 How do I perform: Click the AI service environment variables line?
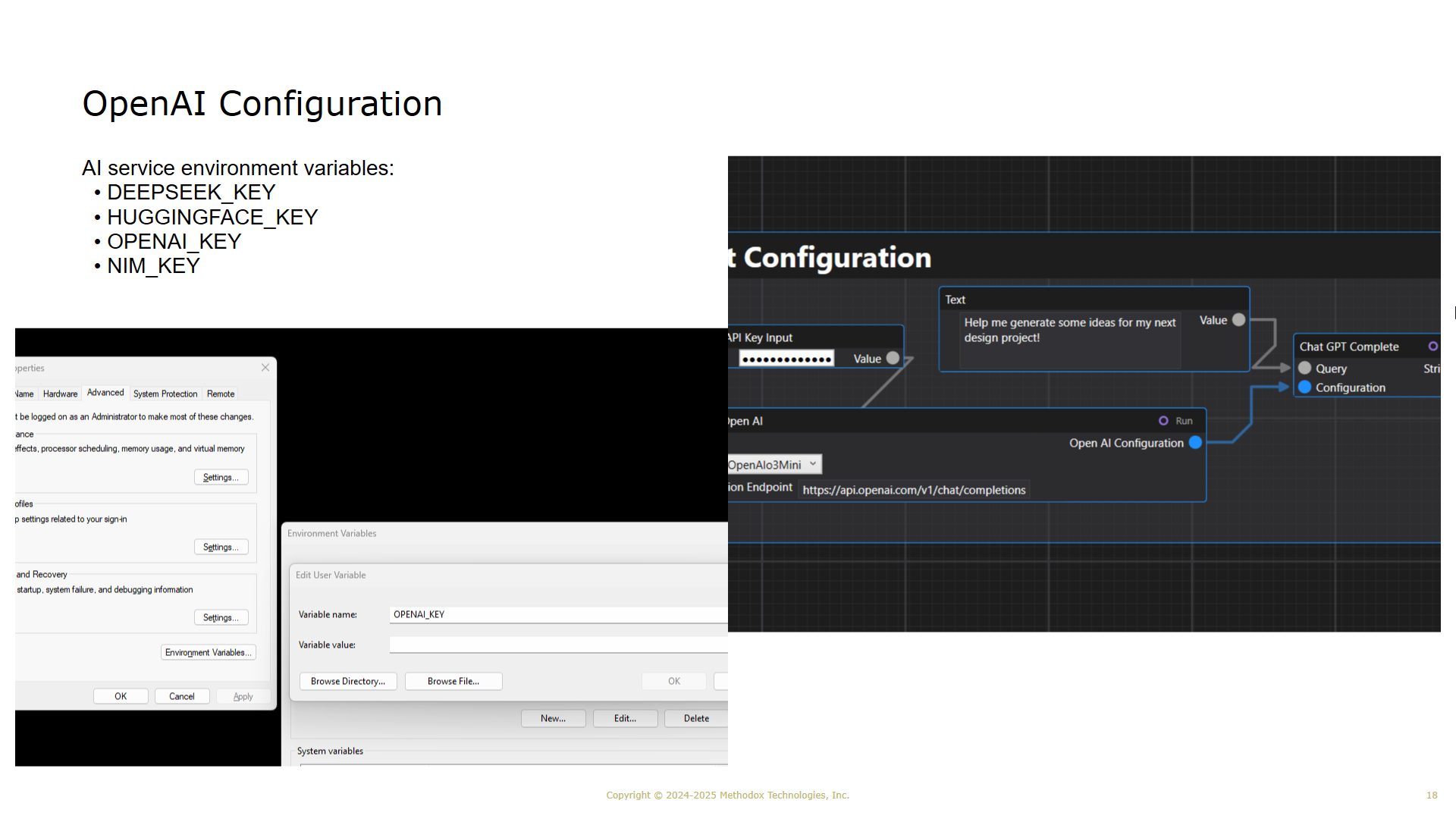pyautogui.click(x=238, y=168)
